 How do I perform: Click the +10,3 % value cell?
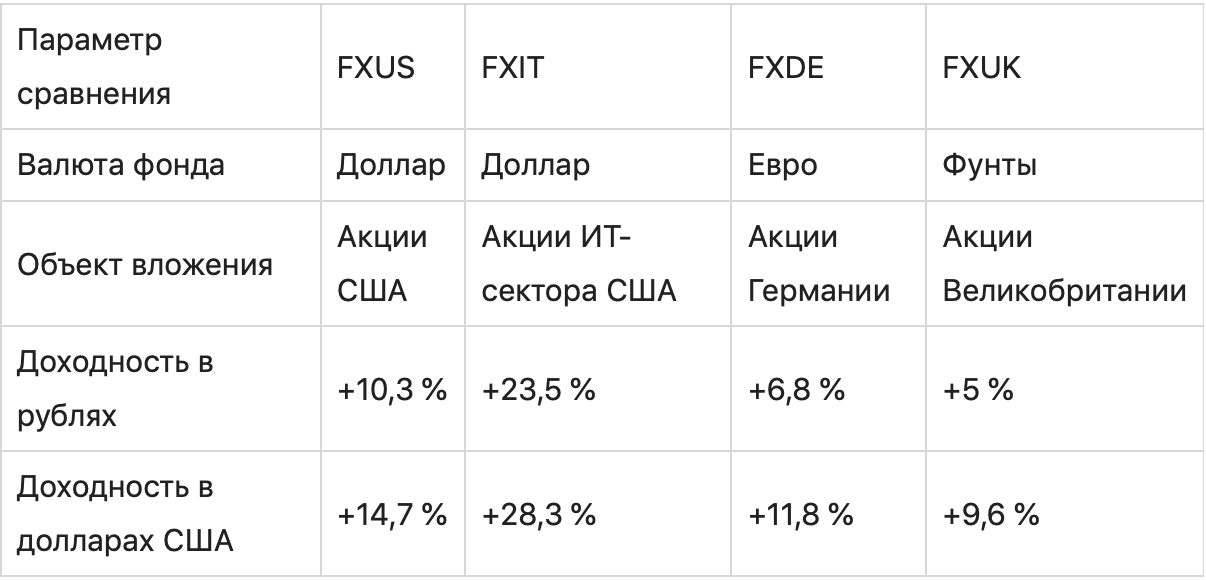point(391,390)
